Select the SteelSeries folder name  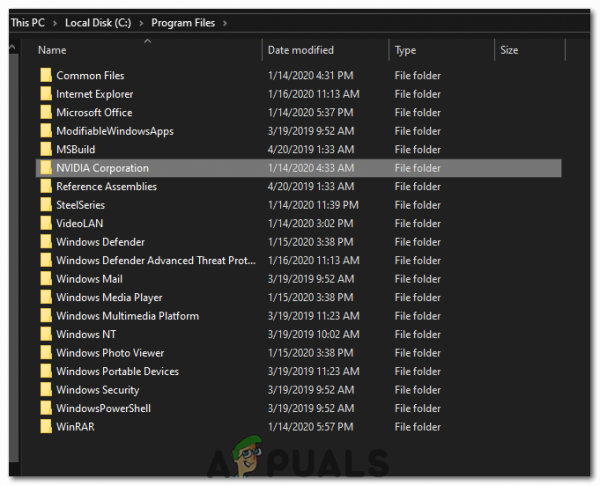click(x=80, y=205)
